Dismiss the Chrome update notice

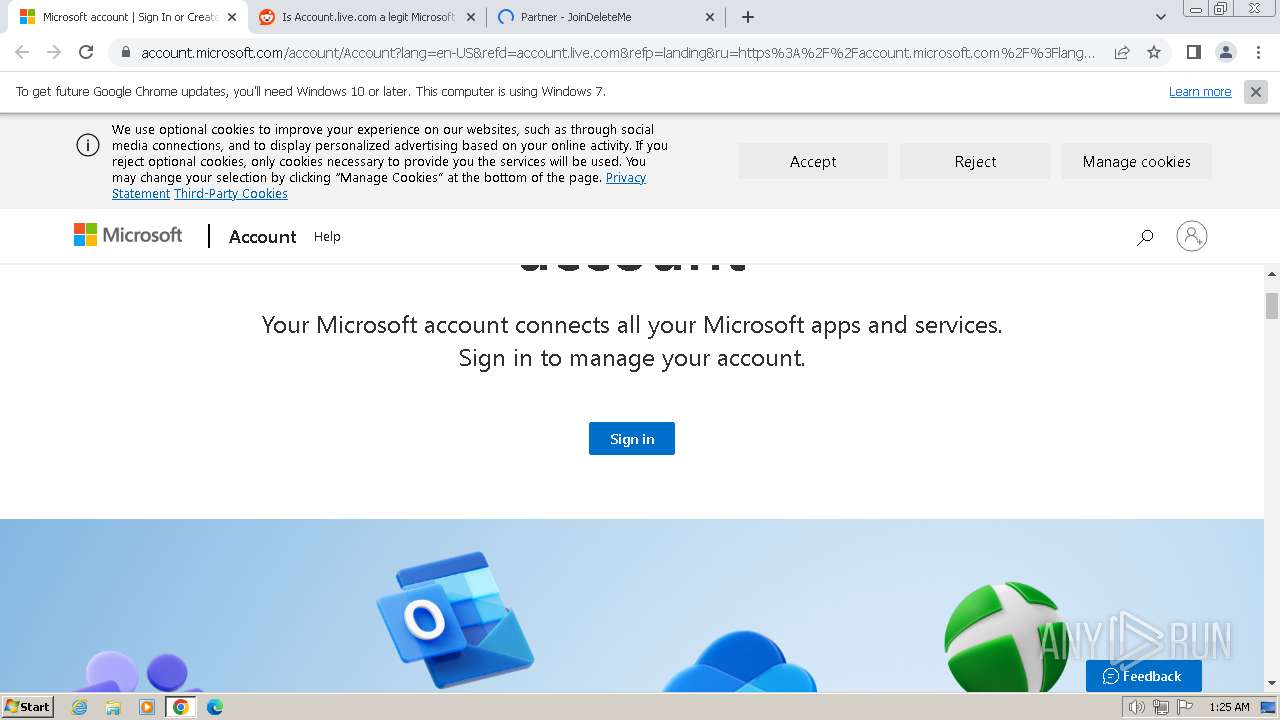coord(1255,92)
